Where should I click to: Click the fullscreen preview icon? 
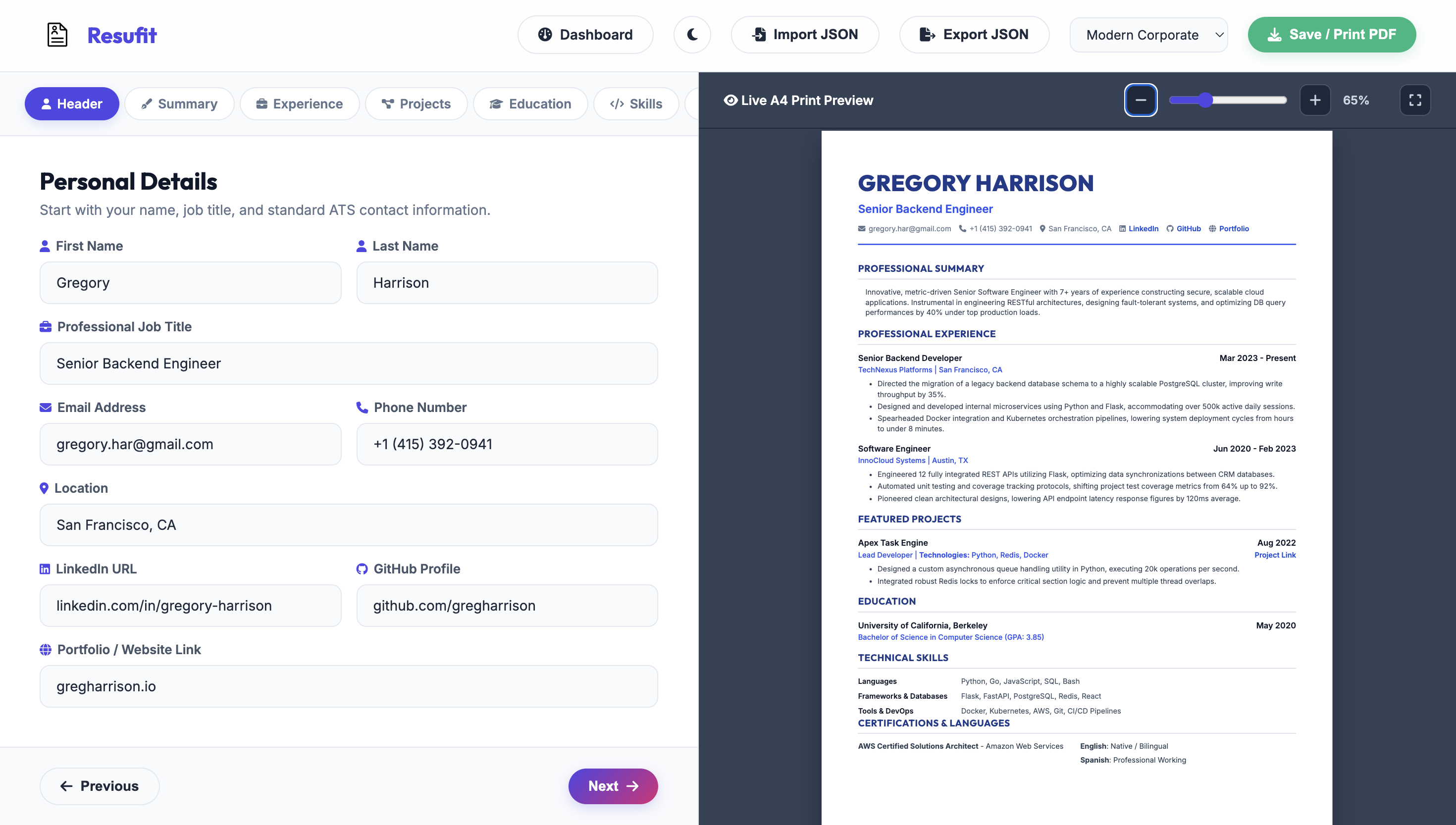click(x=1414, y=101)
